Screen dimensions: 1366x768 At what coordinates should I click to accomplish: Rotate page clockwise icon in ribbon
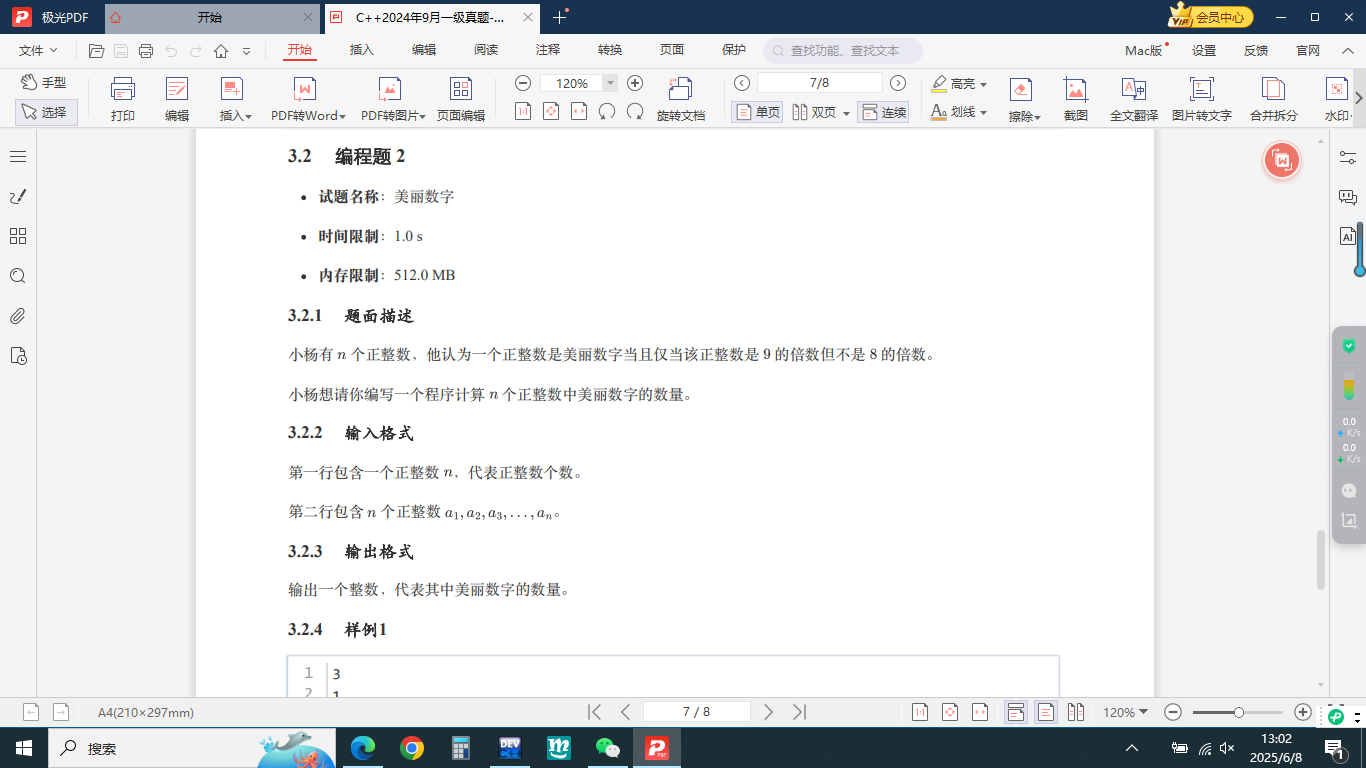pos(634,111)
